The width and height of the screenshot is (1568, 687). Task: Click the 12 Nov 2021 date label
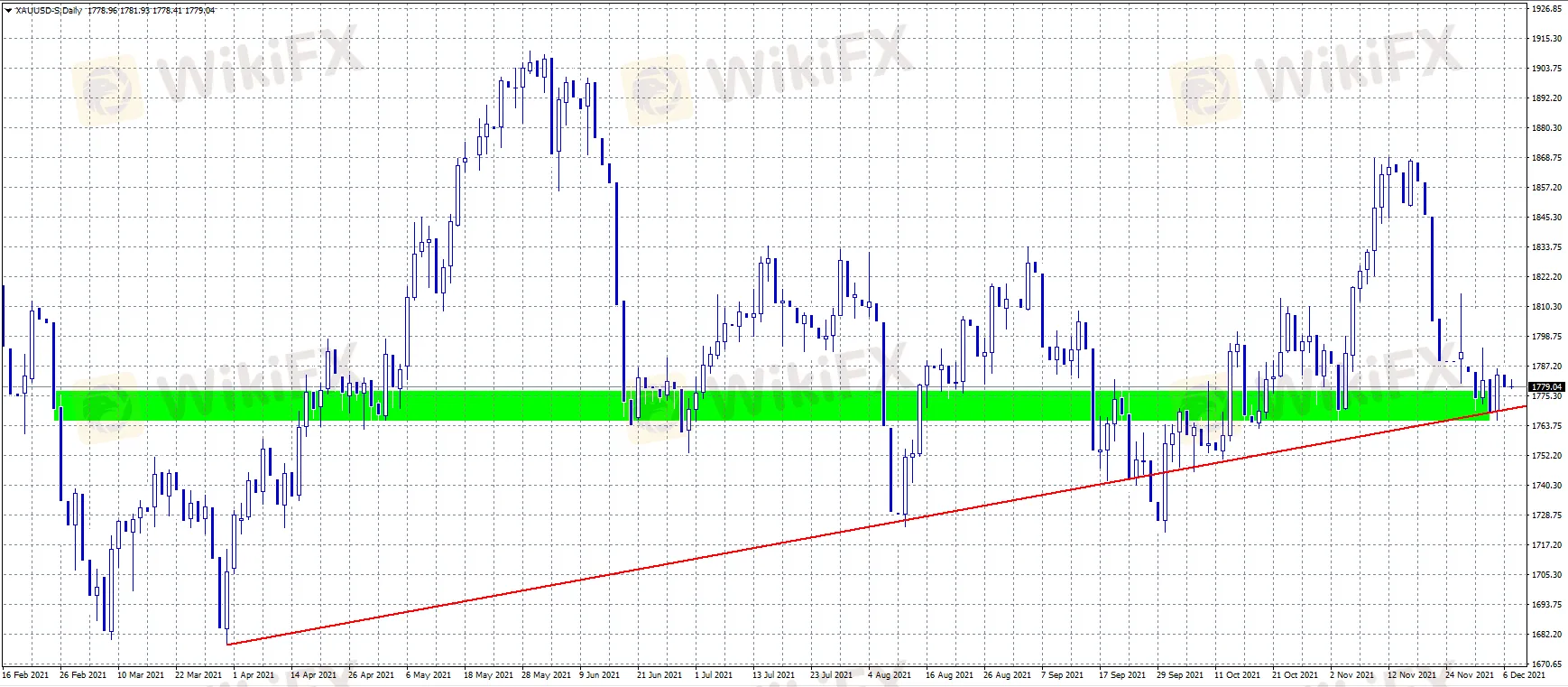coord(1411,675)
